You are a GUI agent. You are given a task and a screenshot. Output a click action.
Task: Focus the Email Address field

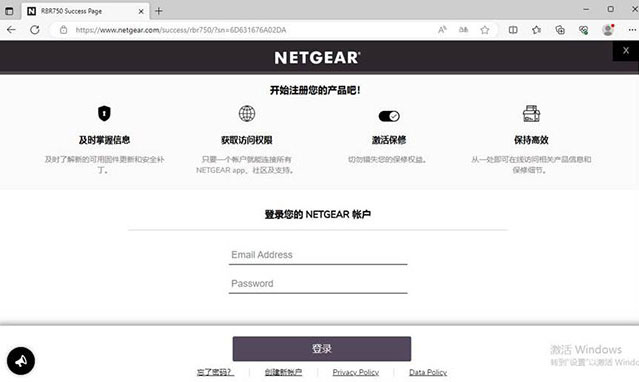318,255
